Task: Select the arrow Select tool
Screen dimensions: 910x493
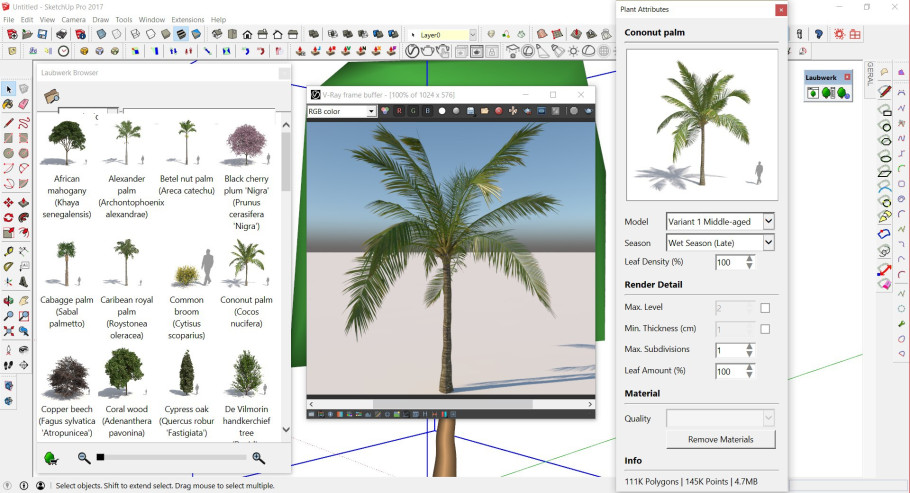Action: tap(9, 89)
